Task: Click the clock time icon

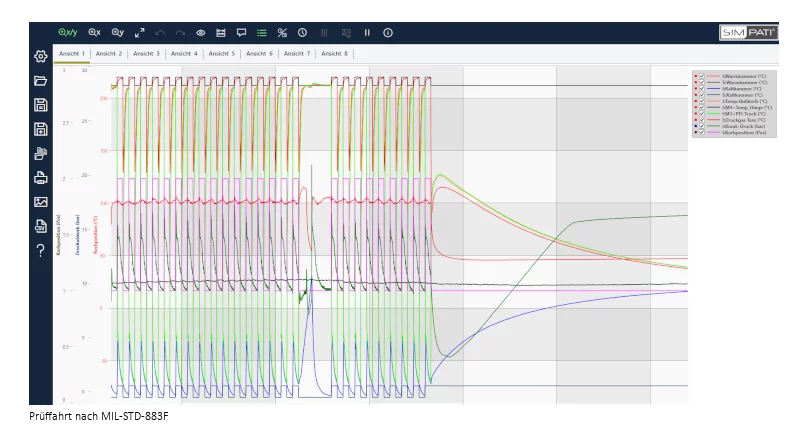Action: pyautogui.click(x=302, y=32)
